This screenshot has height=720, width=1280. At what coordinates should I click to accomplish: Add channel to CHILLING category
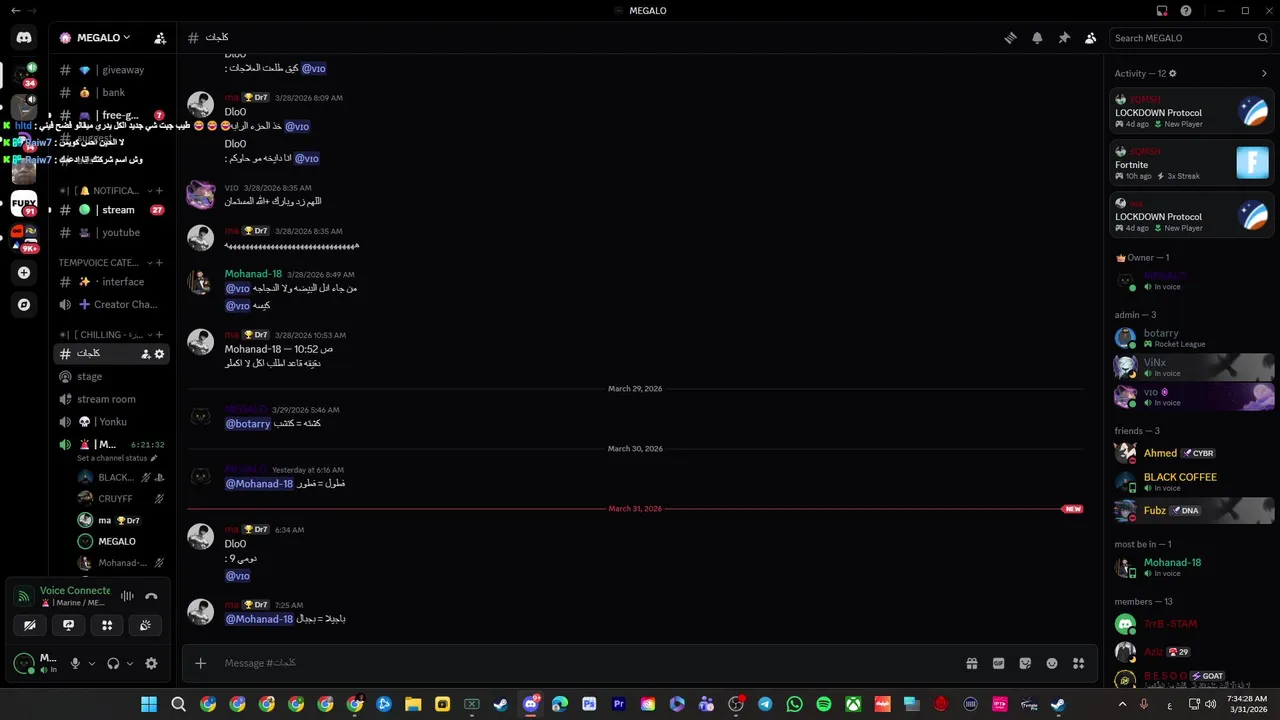[x=159, y=334]
